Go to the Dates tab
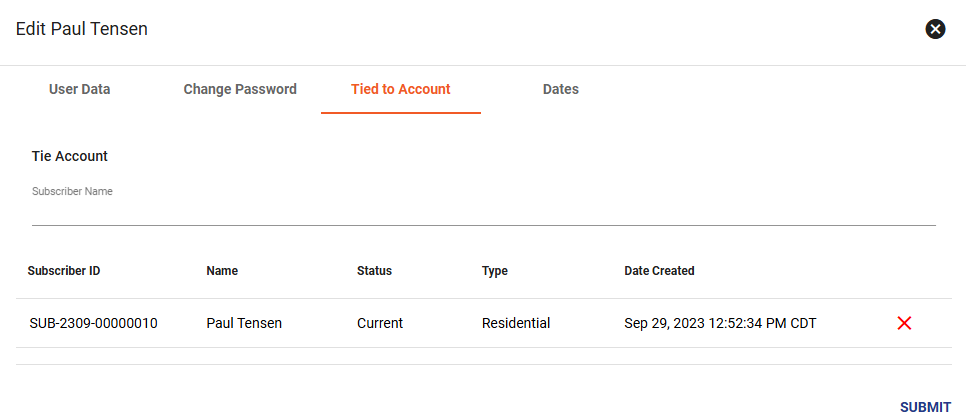Image resolution: width=966 pixels, height=419 pixels. coord(561,89)
